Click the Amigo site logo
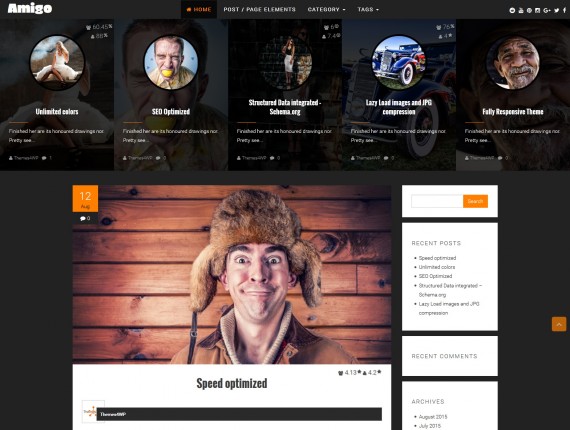 pos(30,8)
